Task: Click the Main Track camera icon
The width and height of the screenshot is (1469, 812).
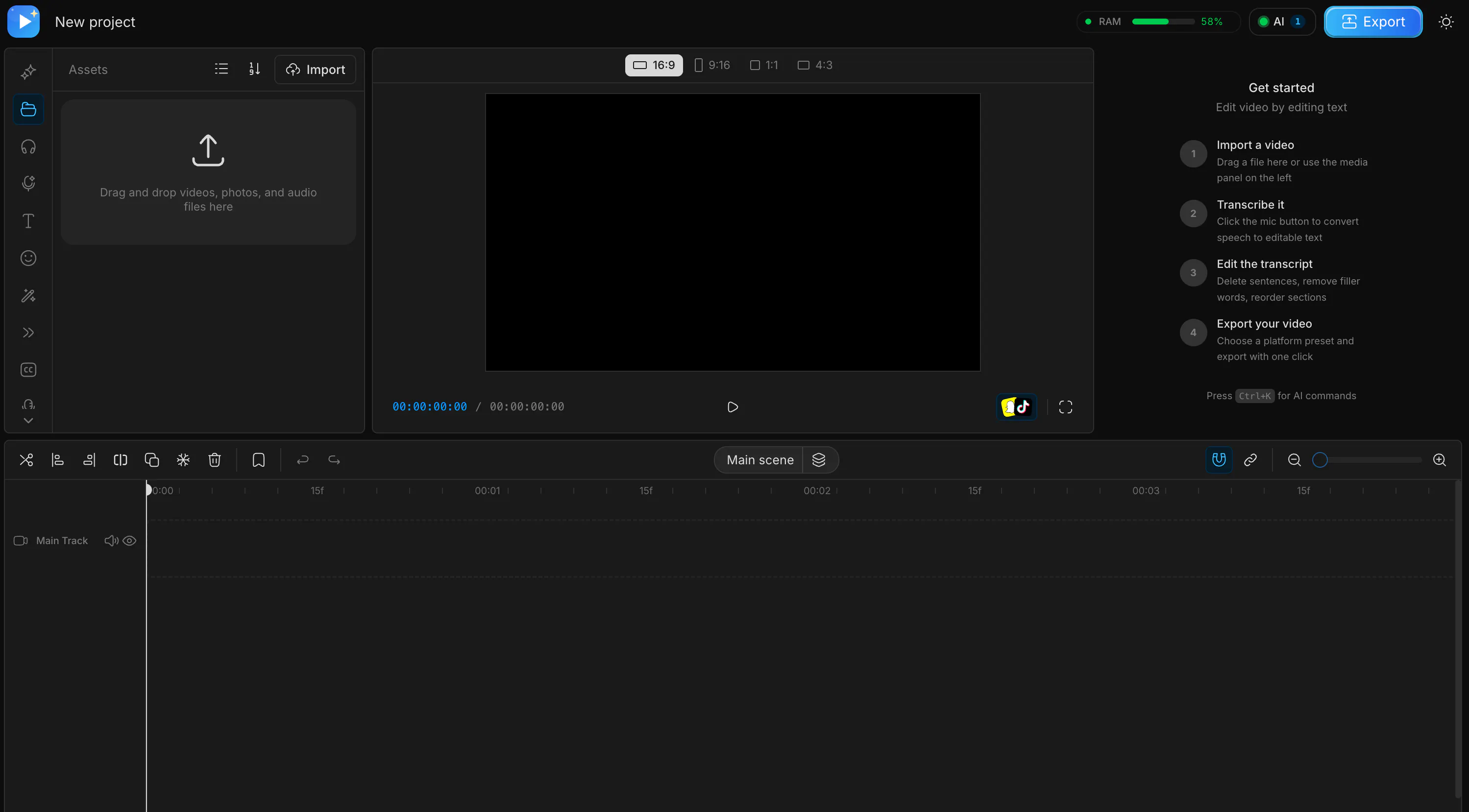Action: 21,541
